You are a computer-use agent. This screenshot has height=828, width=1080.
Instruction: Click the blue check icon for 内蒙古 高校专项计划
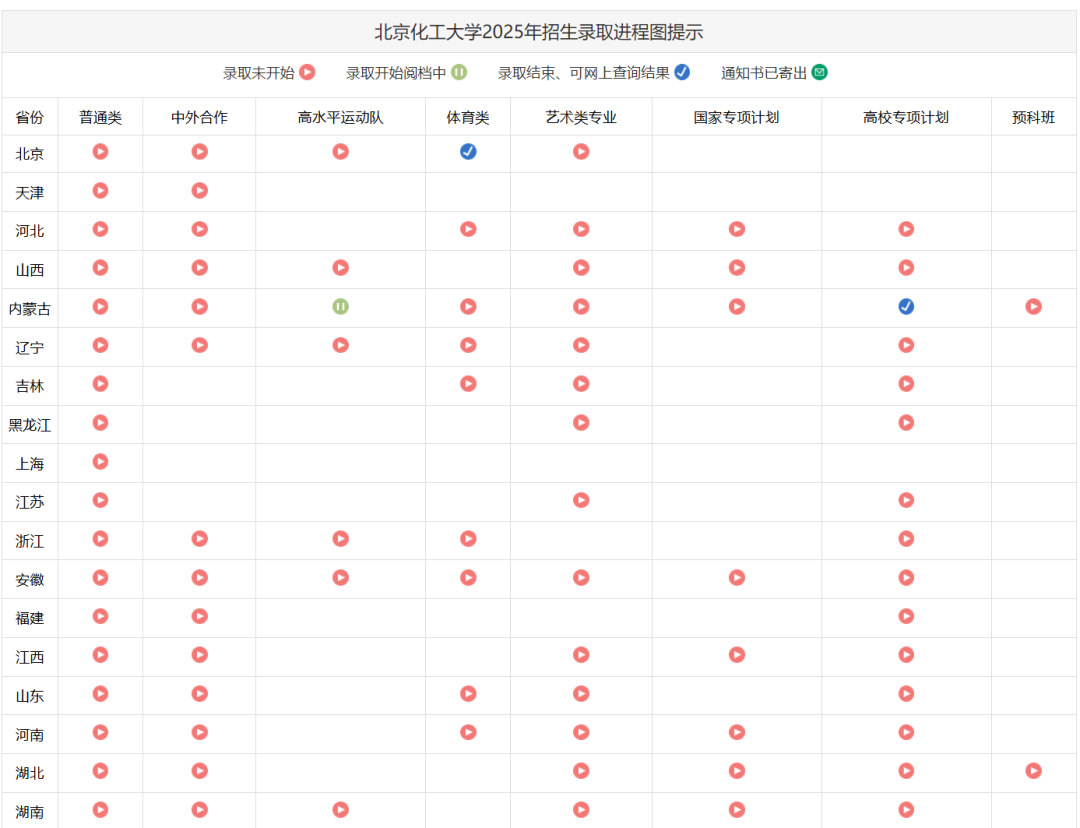click(906, 307)
